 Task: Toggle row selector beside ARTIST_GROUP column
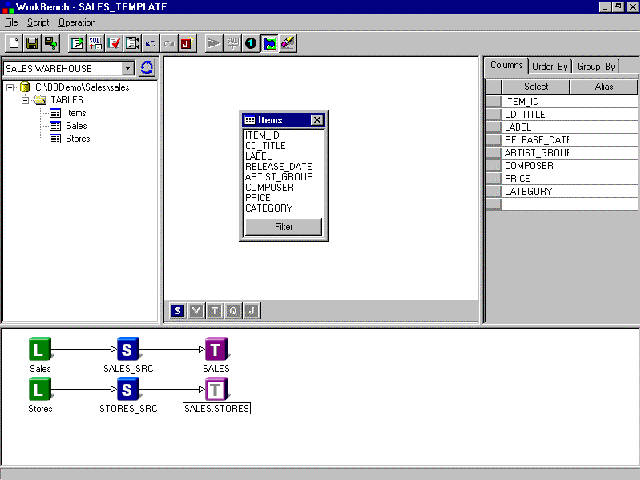coord(493,153)
